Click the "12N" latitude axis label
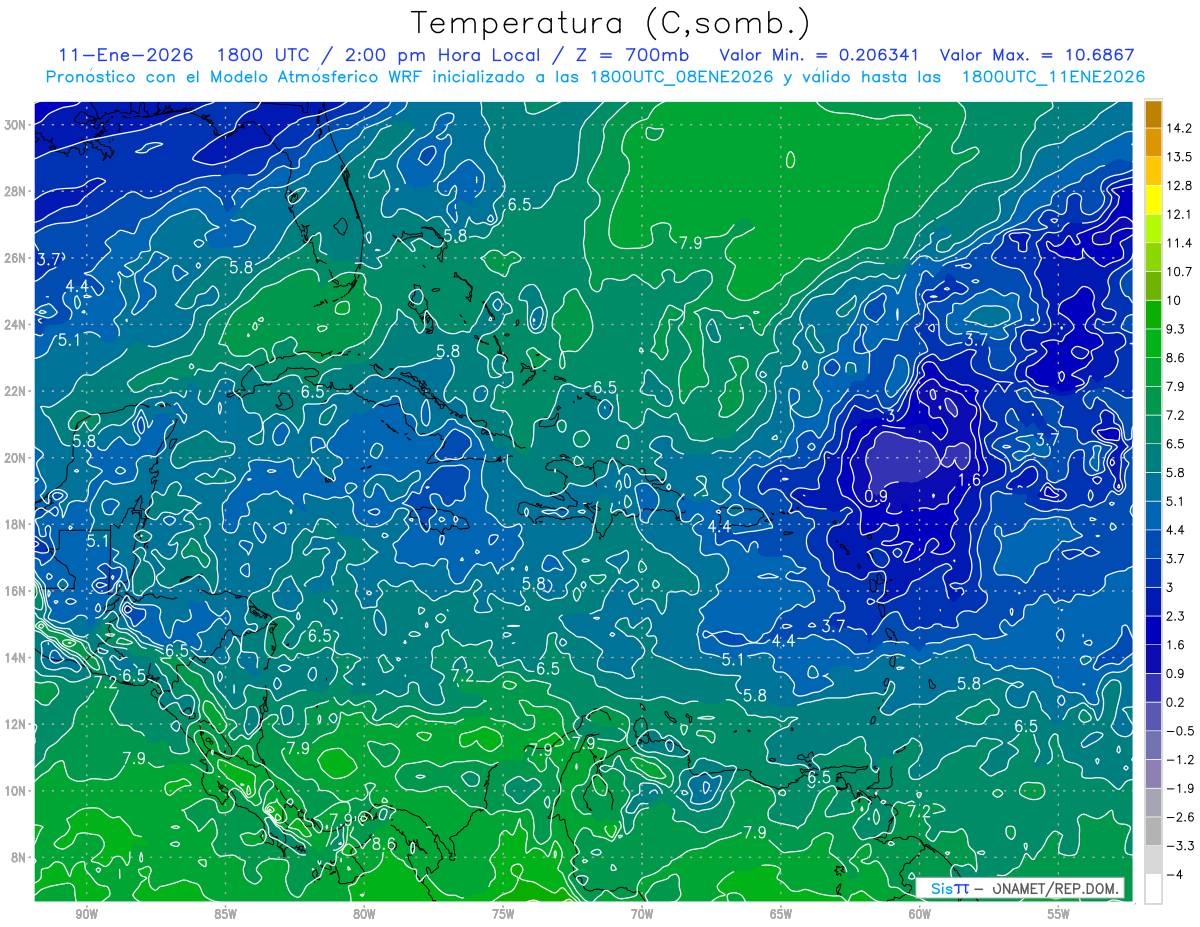The height and width of the screenshot is (927, 1200). click(x=16, y=724)
